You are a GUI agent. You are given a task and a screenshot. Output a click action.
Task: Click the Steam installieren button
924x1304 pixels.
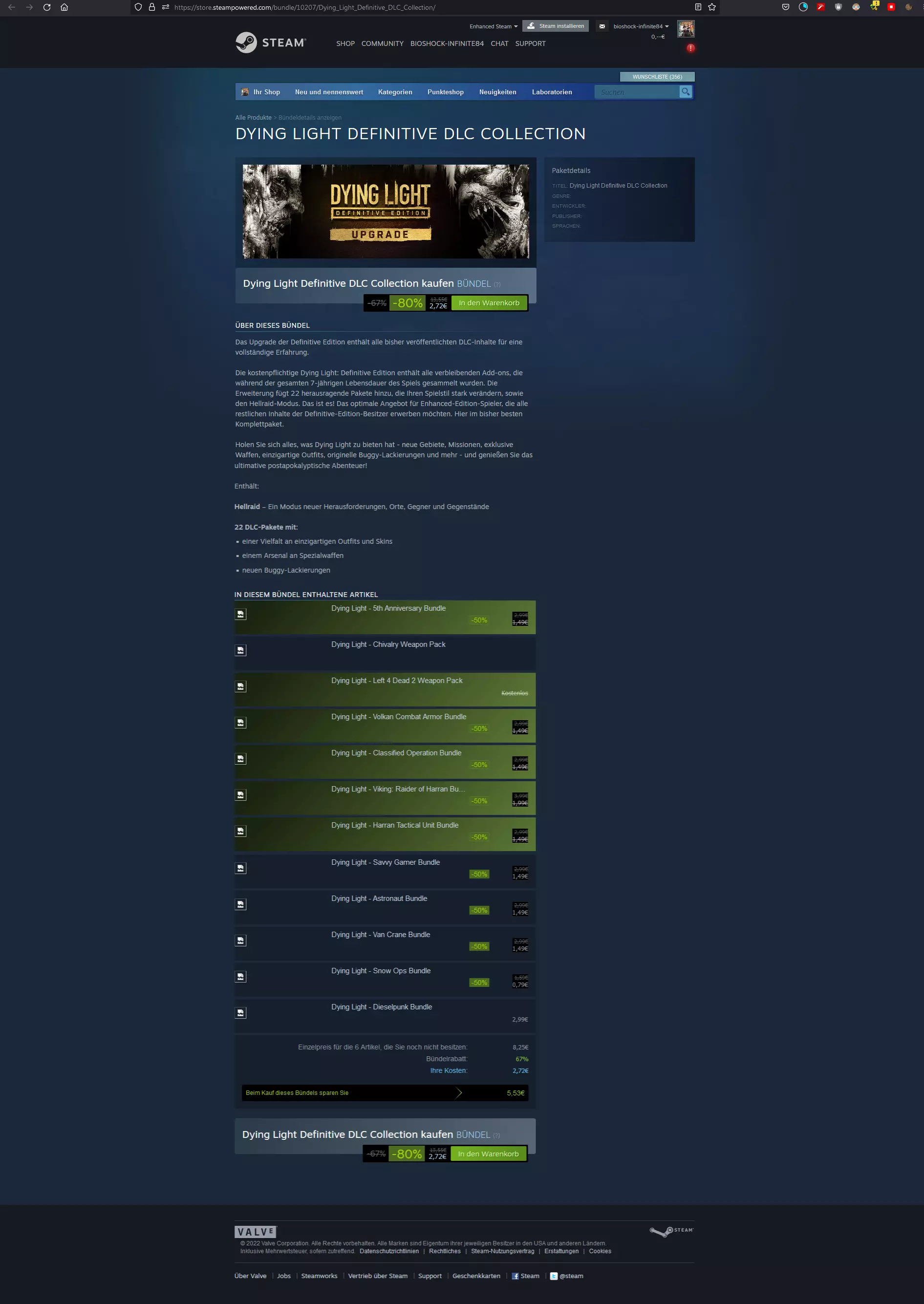click(555, 26)
